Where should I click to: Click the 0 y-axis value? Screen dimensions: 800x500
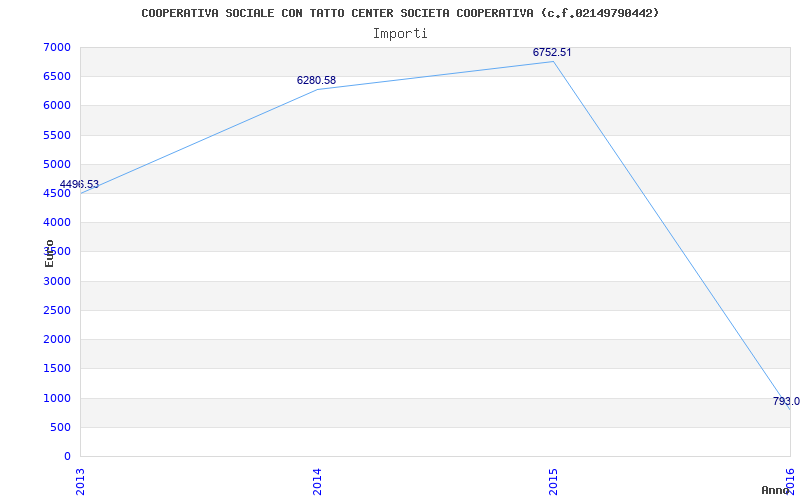tap(67, 456)
